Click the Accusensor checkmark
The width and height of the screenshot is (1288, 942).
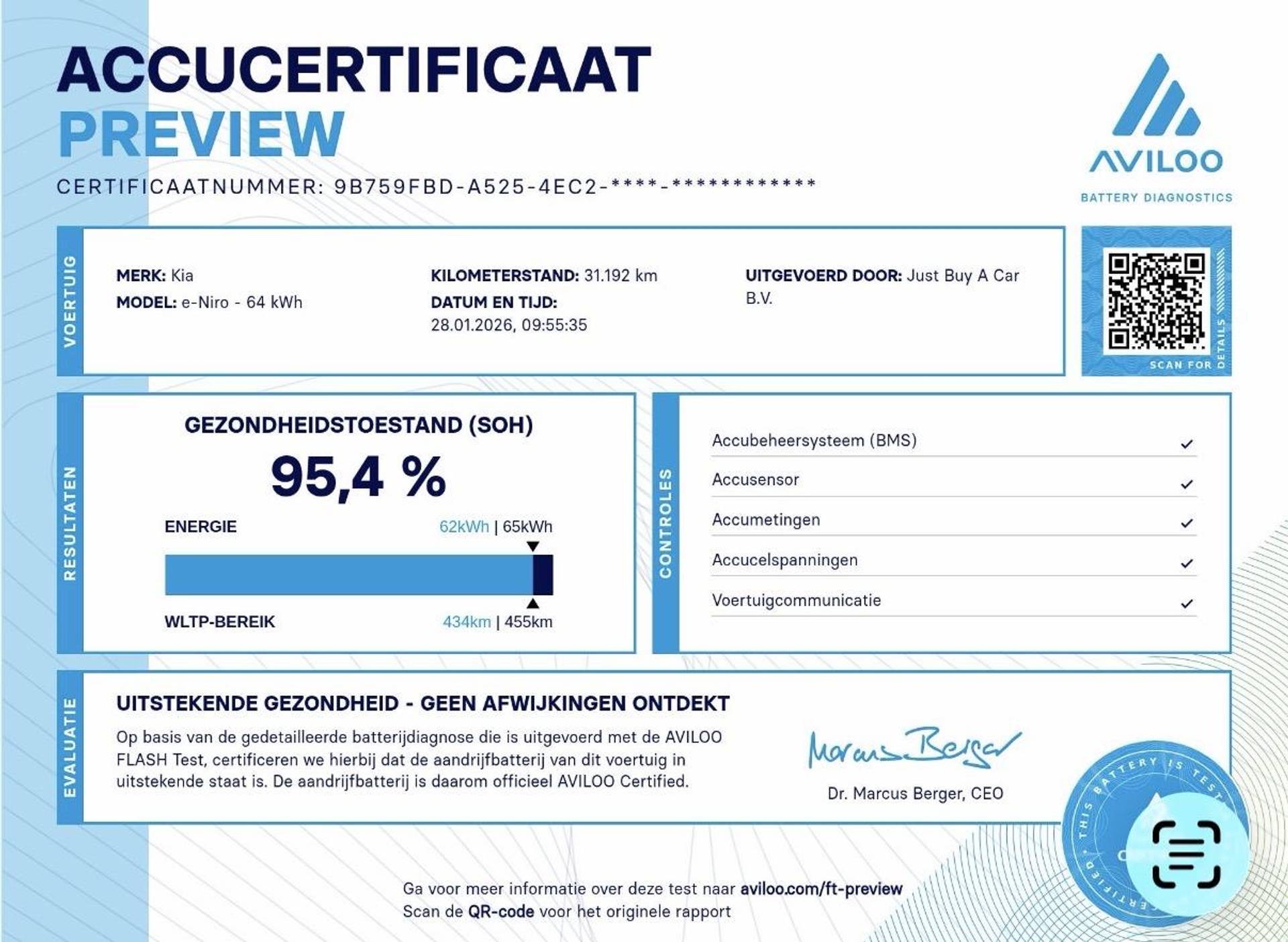click(1186, 484)
